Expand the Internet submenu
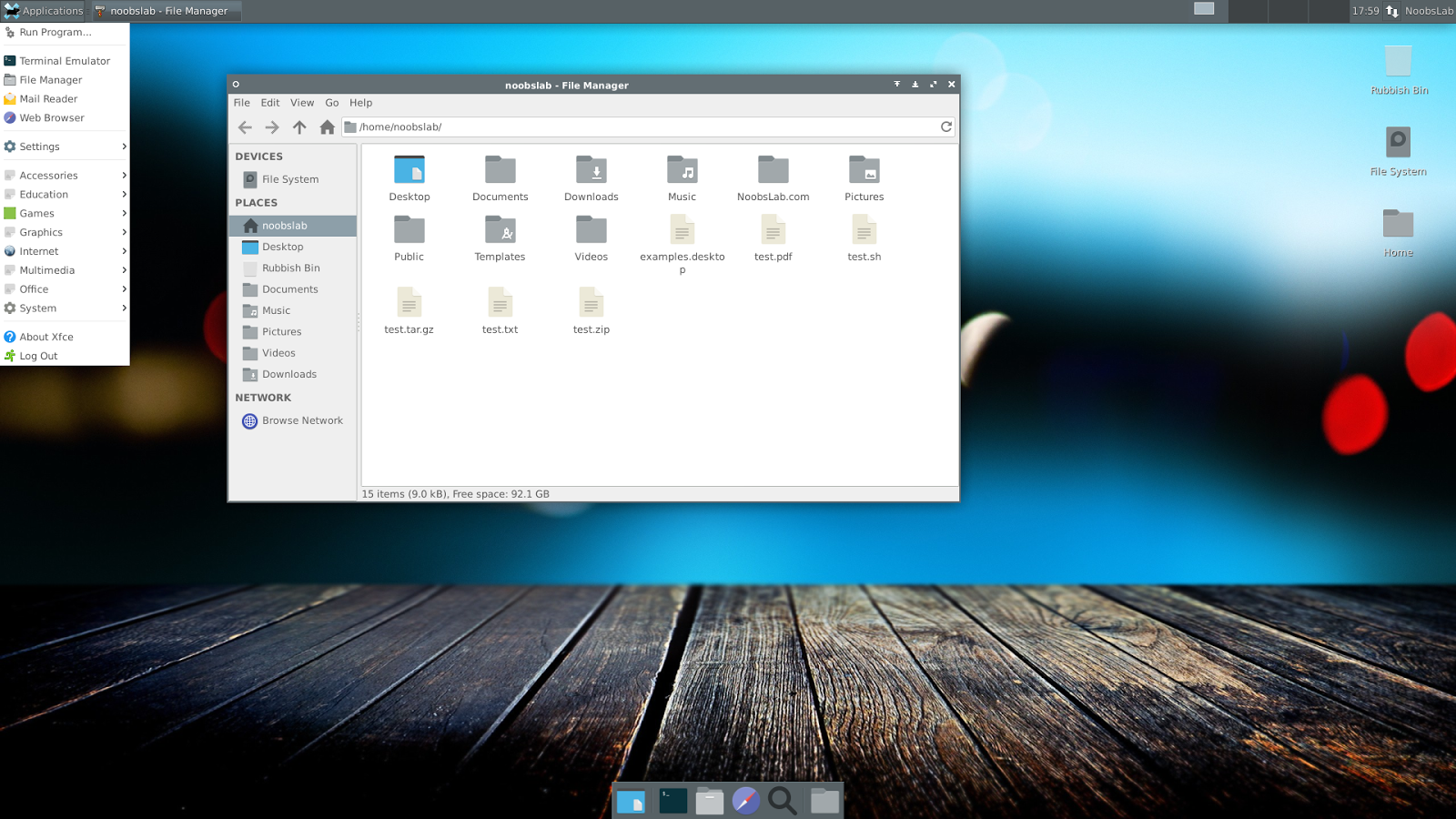The width and height of the screenshot is (1456, 819). tap(65, 252)
